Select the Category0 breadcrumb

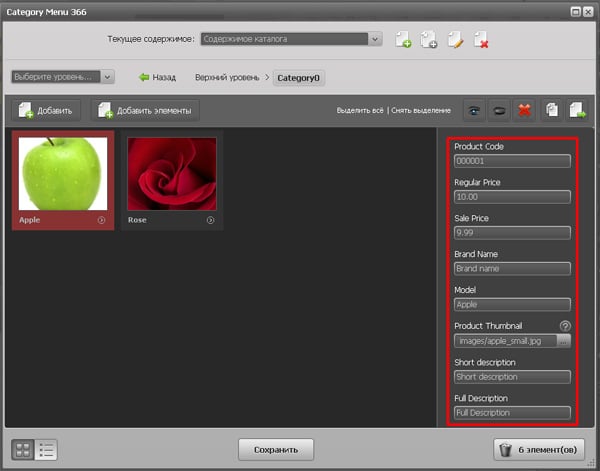pyautogui.click(x=299, y=77)
